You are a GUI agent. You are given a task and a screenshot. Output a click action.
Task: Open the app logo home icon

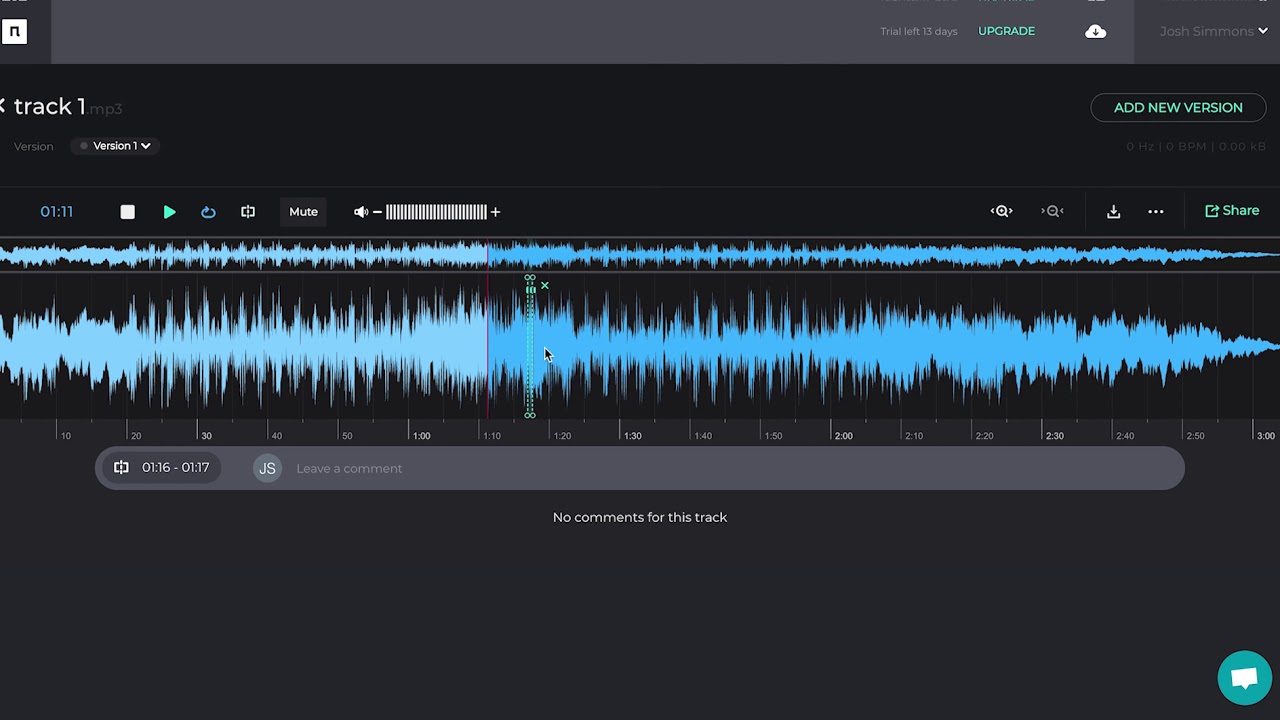coord(14,32)
